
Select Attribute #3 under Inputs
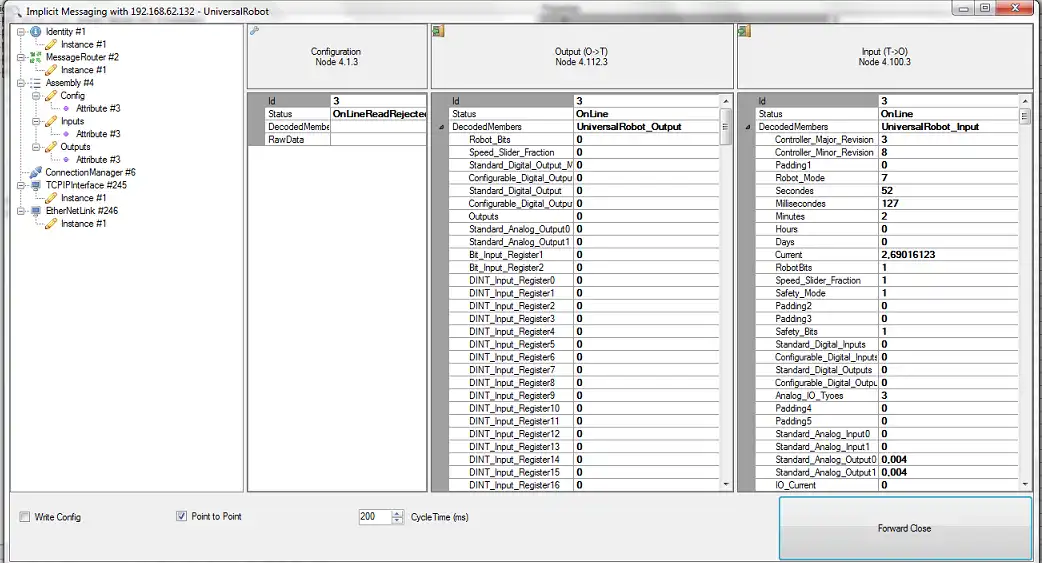98,134
